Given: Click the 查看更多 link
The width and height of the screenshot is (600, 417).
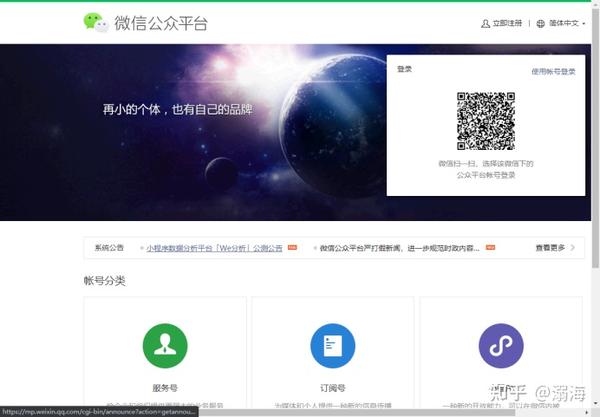Looking at the screenshot, I should (550, 248).
